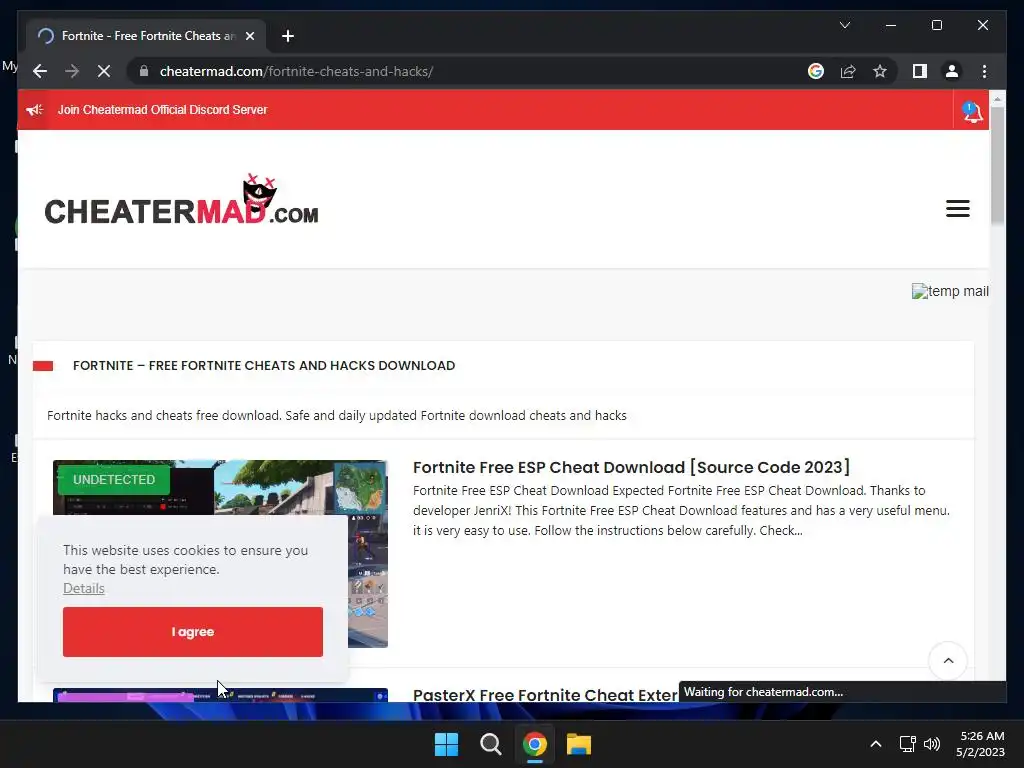
Task: Open the clock and date 5:26 AM
Action: tap(980, 744)
